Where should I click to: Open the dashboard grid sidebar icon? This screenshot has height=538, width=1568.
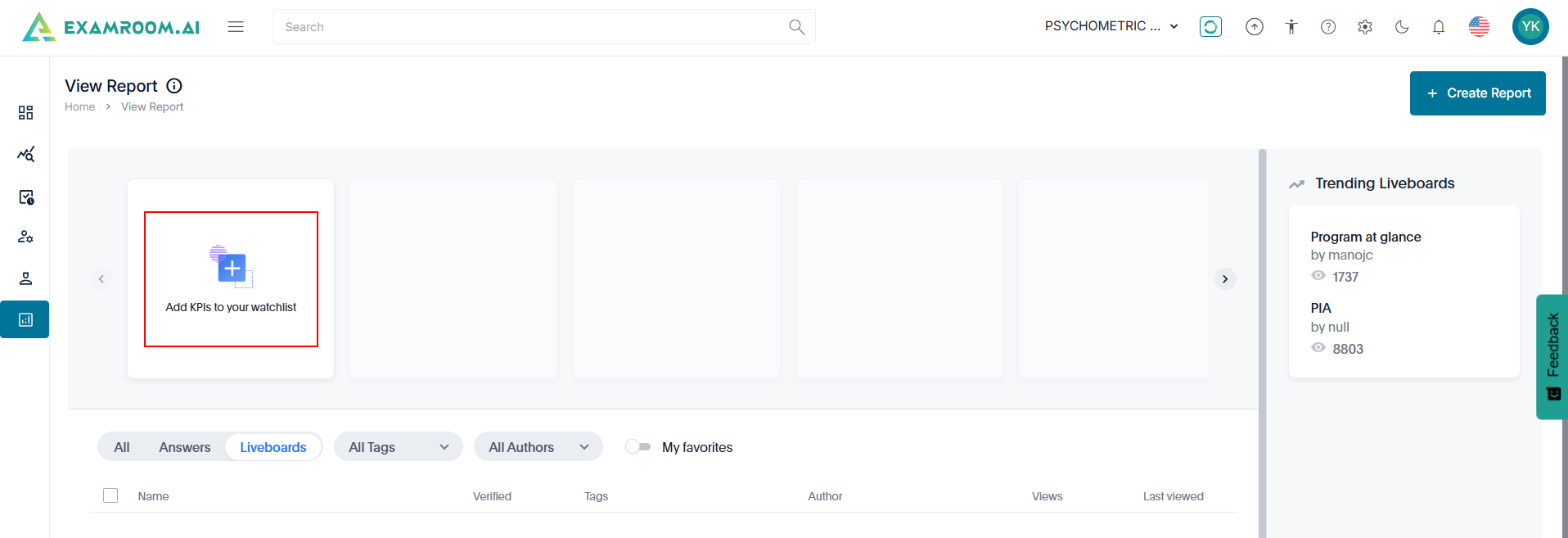(25, 112)
